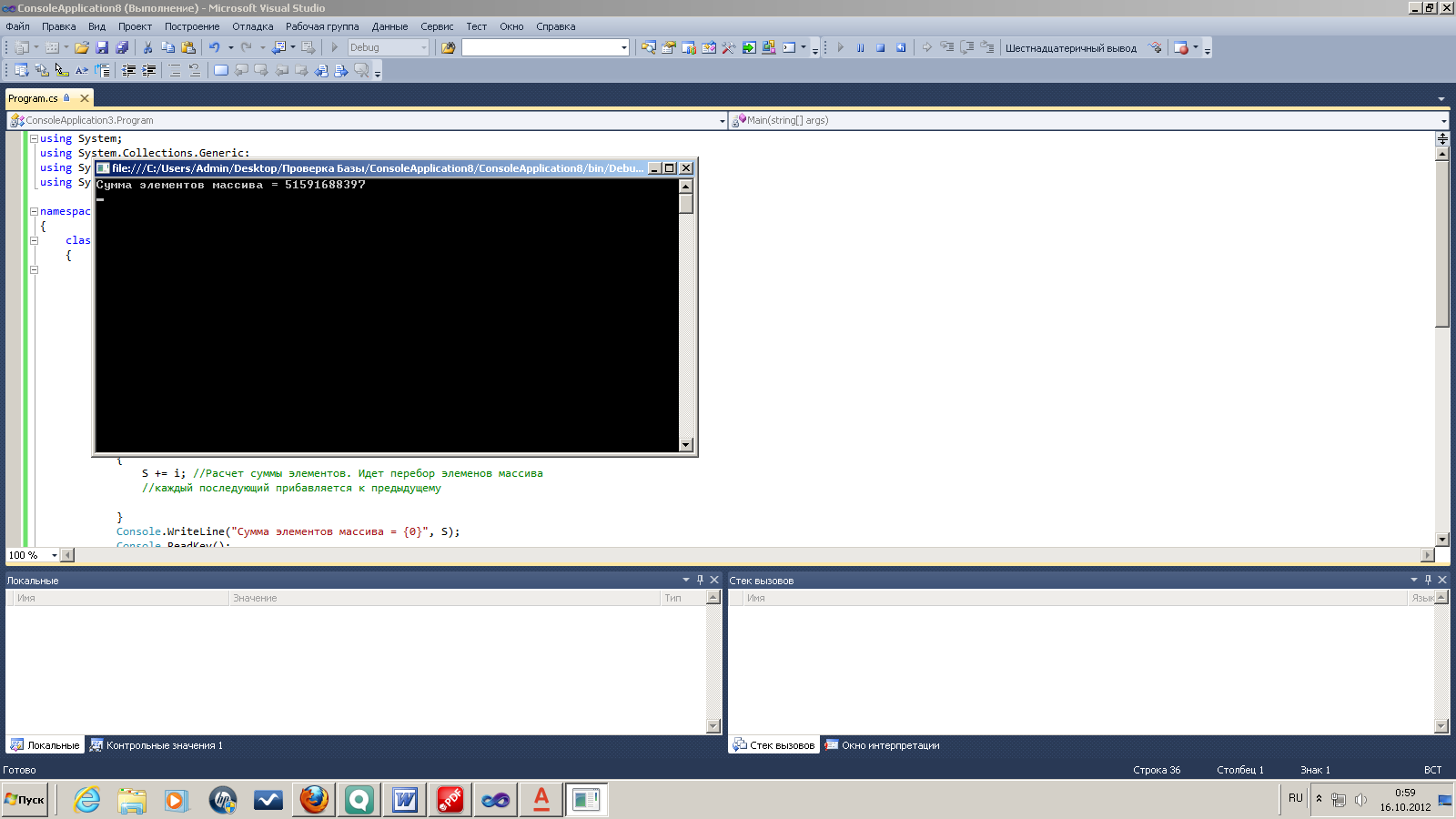Stop debugging with the square stop icon

click(880, 47)
